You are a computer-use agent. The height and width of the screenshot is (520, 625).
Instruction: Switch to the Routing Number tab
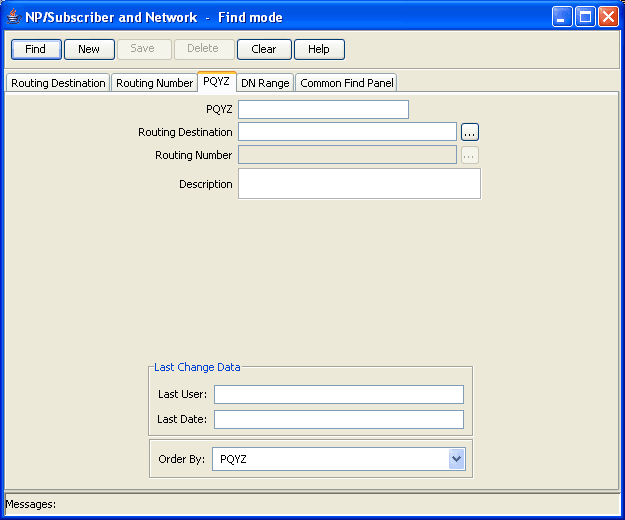[x=155, y=83]
